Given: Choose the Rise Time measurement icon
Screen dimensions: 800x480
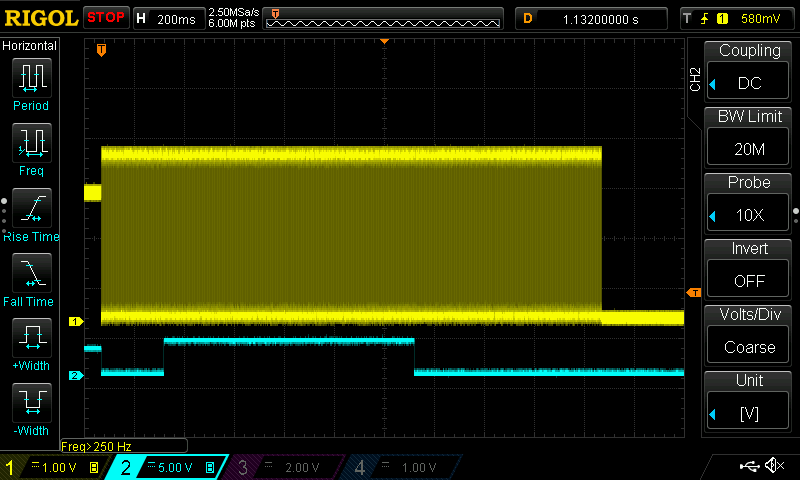Looking at the screenshot, I should pyautogui.click(x=31, y=209).
